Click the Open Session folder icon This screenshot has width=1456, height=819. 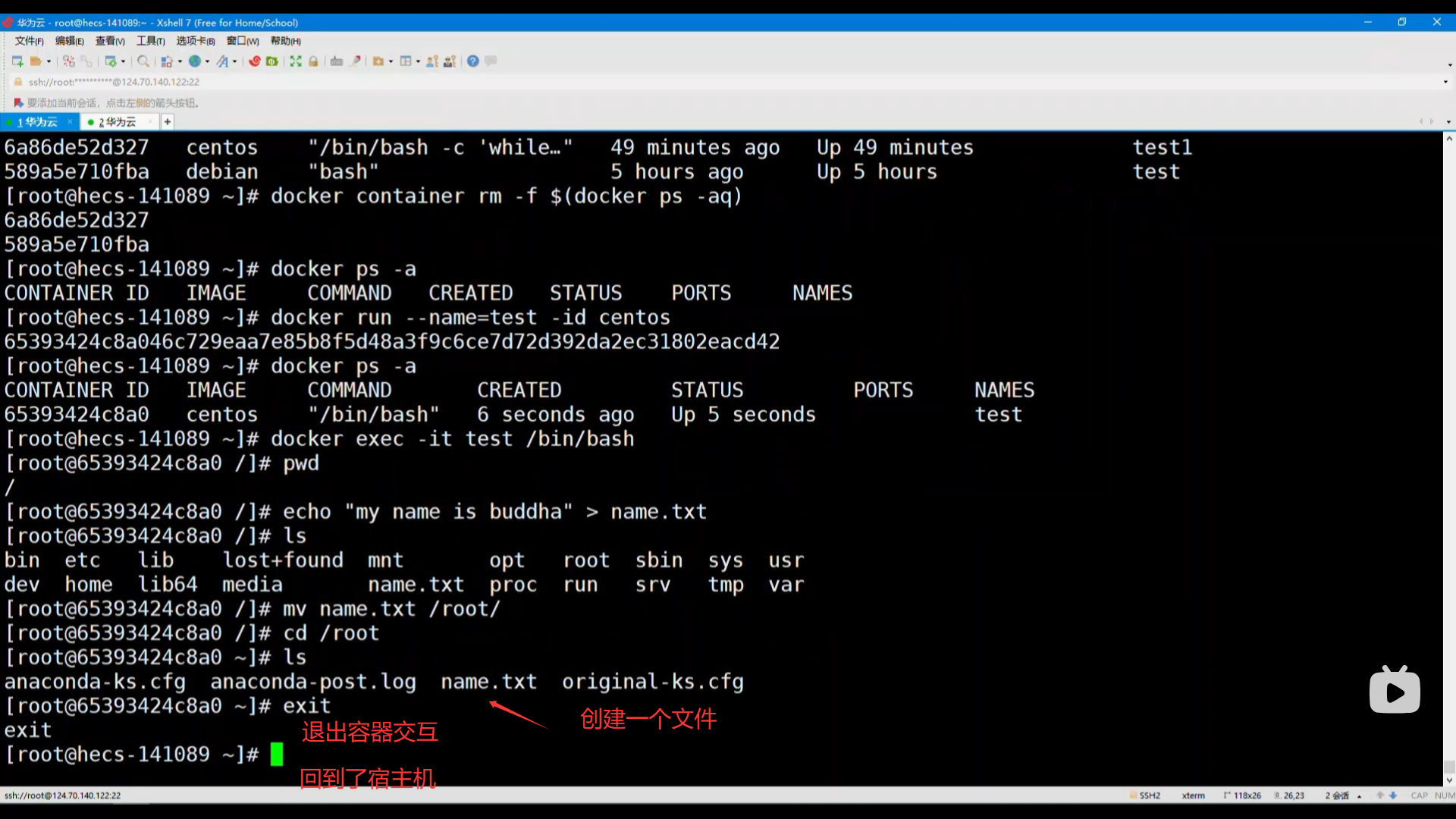pos(36,61)
